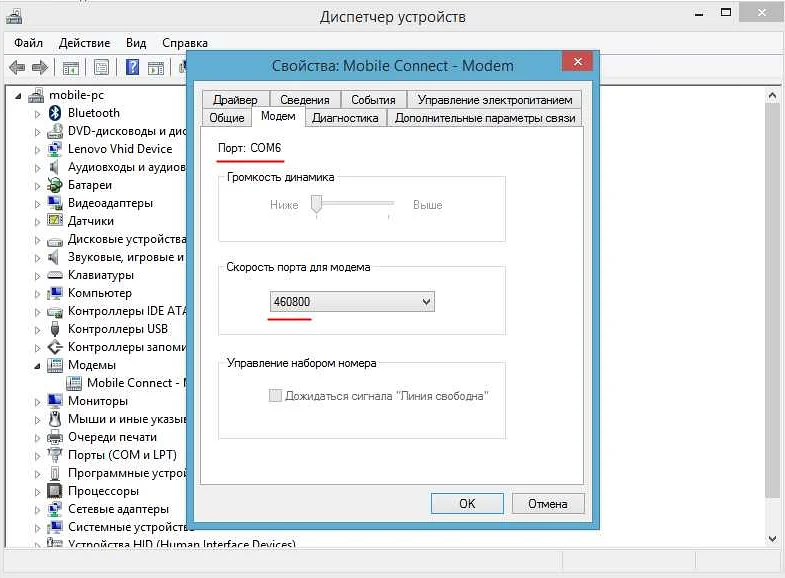Click the Lenovo Vhid Device icon
785x578 pixels.
click(55, 149)
